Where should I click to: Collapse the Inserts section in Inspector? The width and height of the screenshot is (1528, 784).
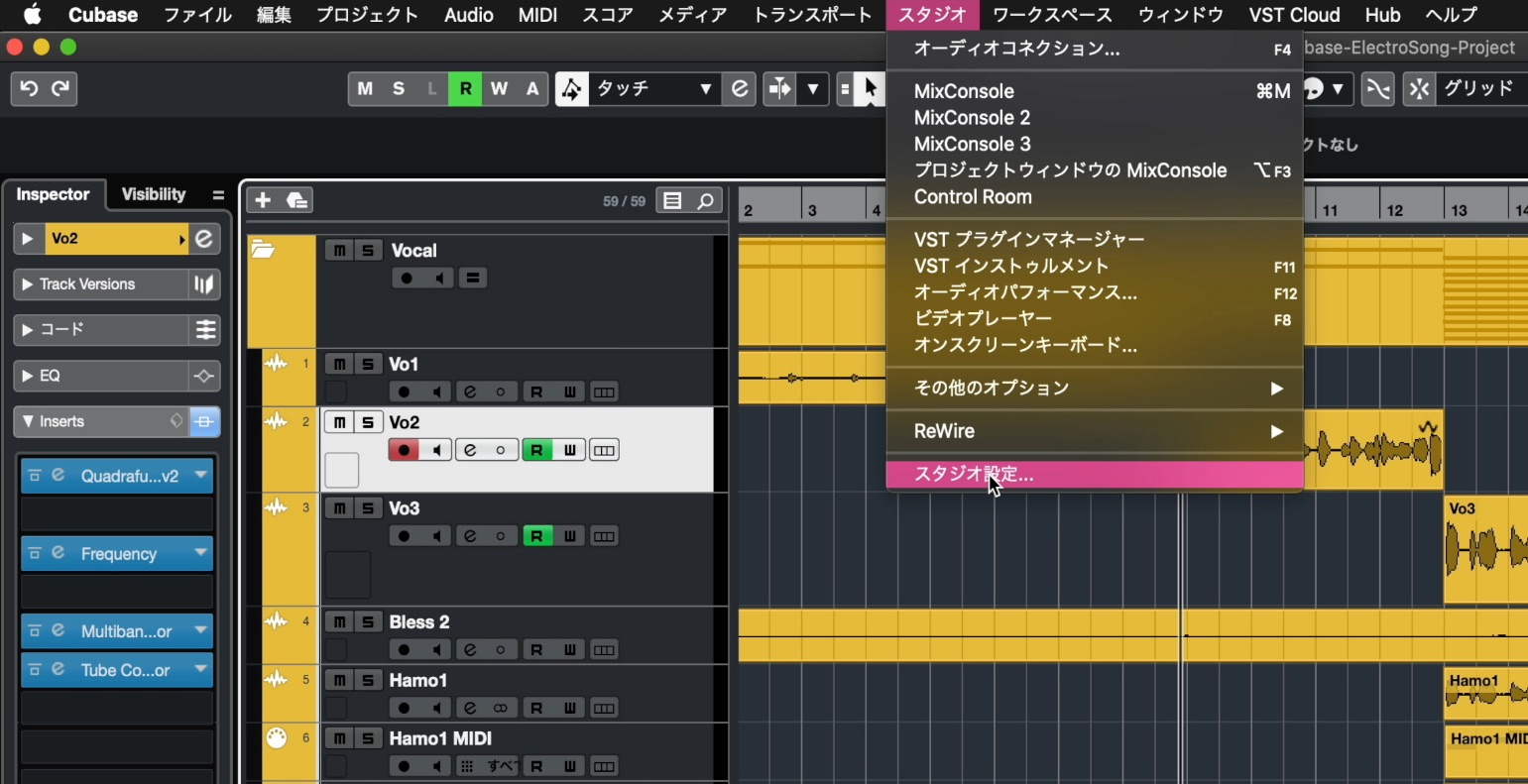(x=28, y=422)
